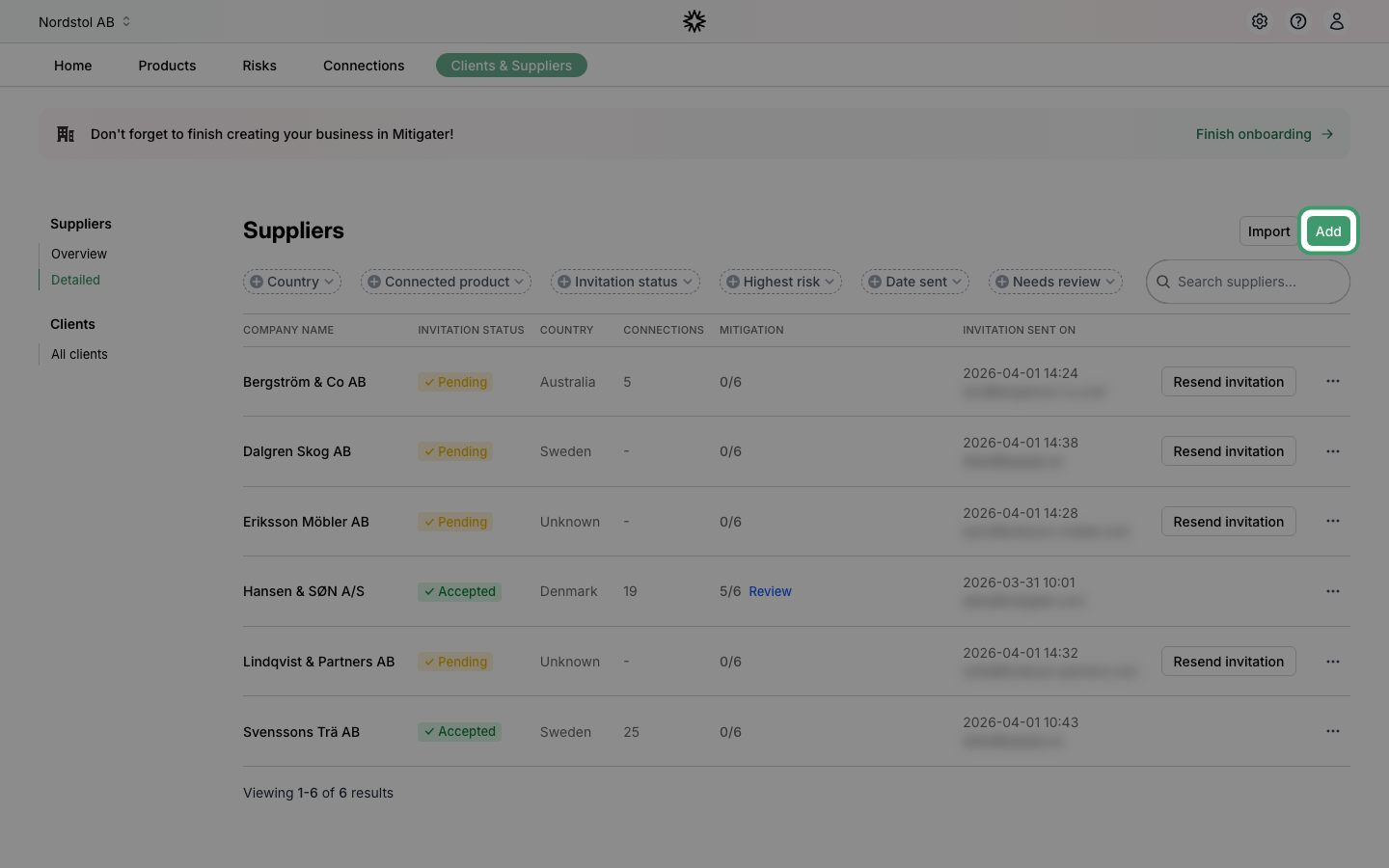Open more options for Lindqvist & Partners AB
The height and width of the screenshot is (868, 1389).
tap(1333, 662)
